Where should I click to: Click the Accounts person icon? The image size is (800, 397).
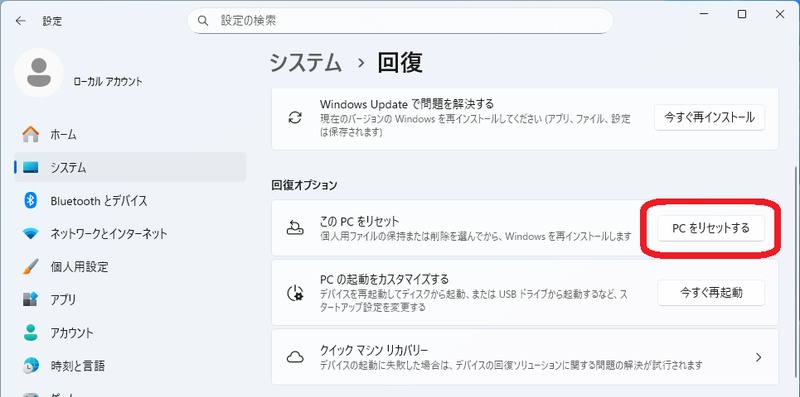[x=31, y=333]
